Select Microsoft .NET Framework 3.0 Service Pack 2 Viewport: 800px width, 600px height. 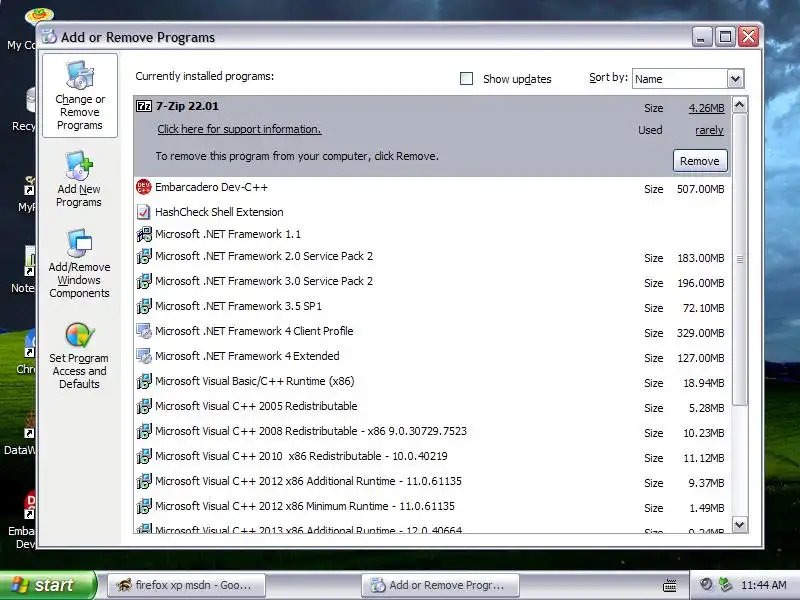433,282
